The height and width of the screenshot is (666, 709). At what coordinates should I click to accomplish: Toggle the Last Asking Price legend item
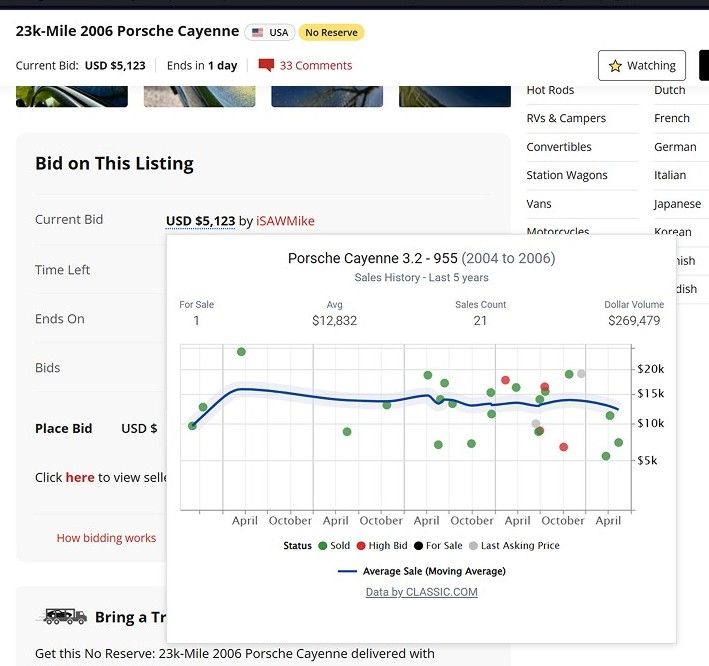[513, 546]
